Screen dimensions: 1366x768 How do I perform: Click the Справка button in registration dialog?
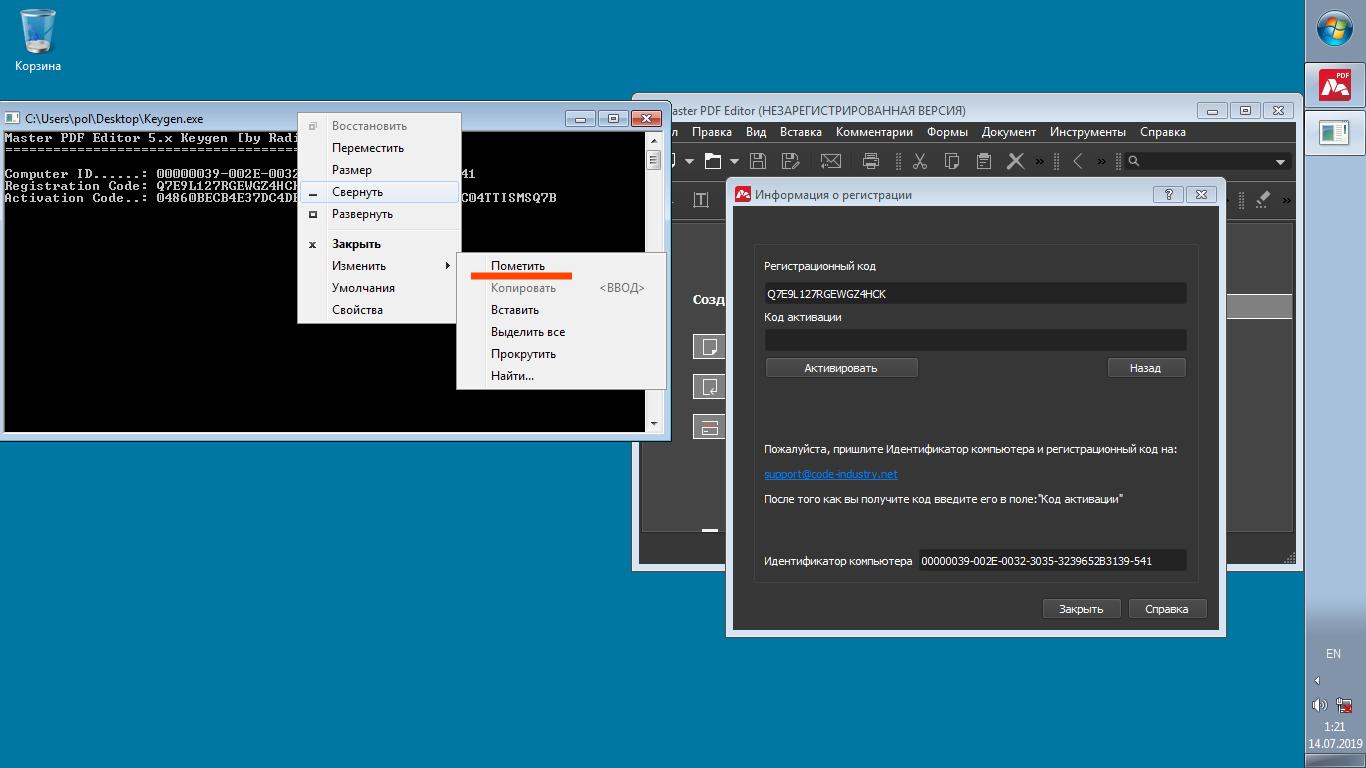coord(1167,609)
